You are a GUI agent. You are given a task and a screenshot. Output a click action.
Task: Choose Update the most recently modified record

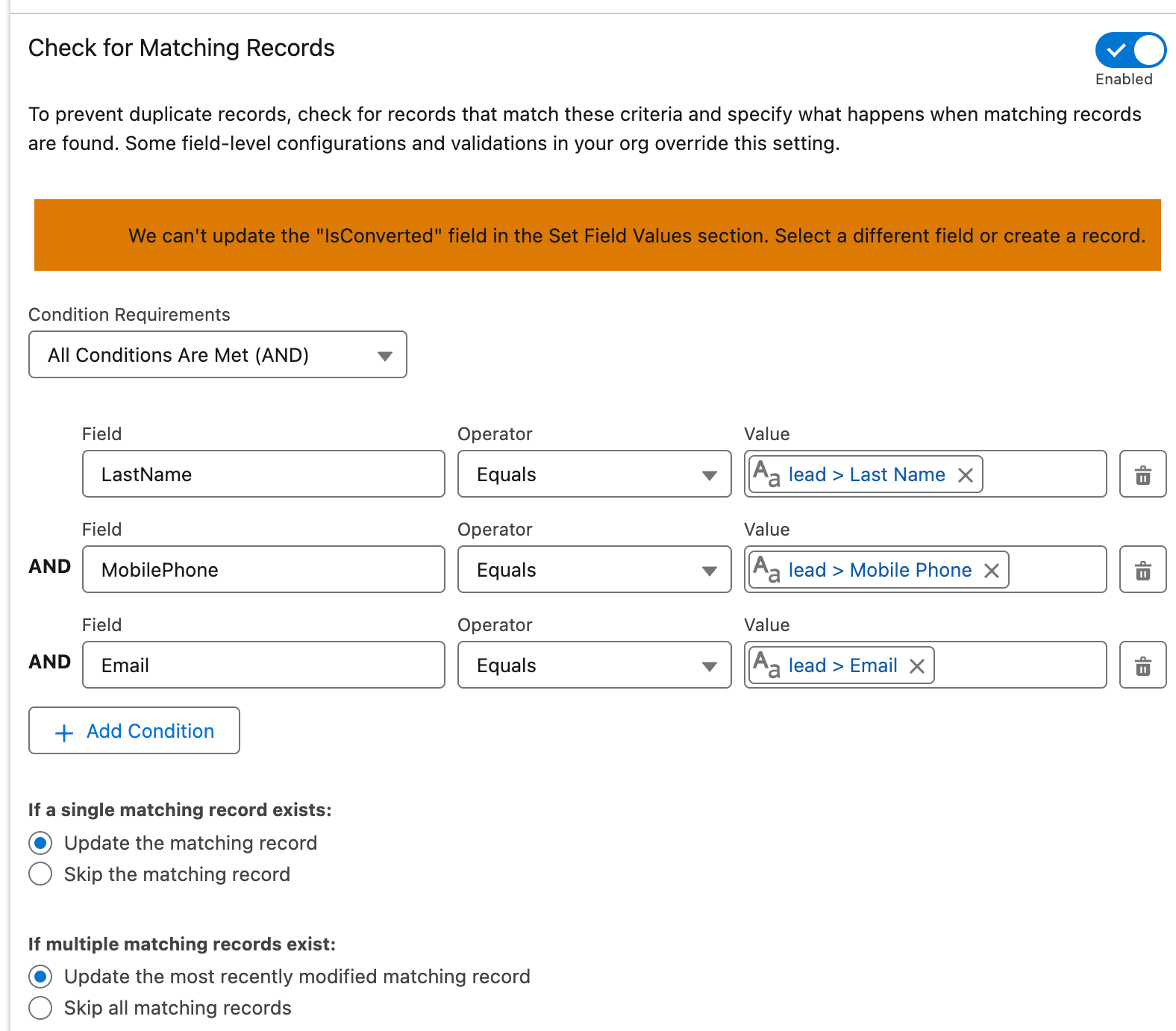coord(40,976)
